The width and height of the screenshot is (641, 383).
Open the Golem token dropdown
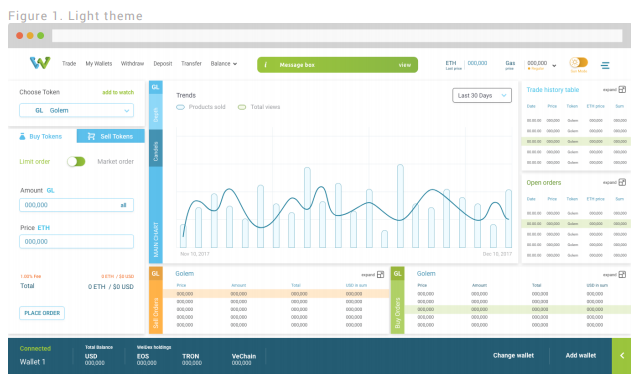coord(76,110)
